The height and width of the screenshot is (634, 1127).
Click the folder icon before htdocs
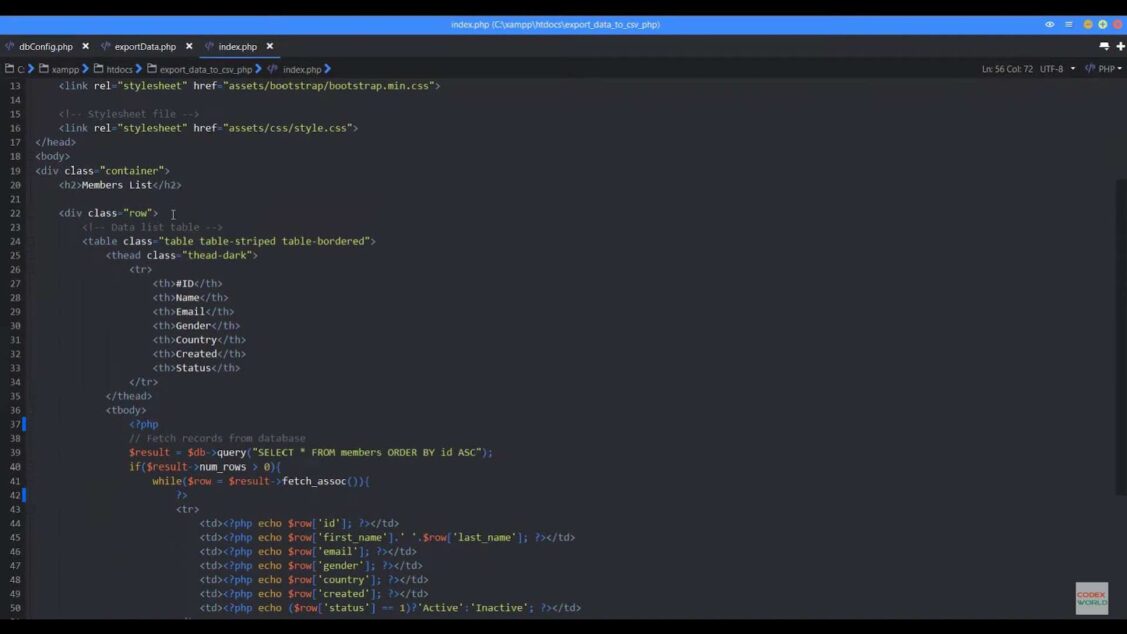(98, 69)
